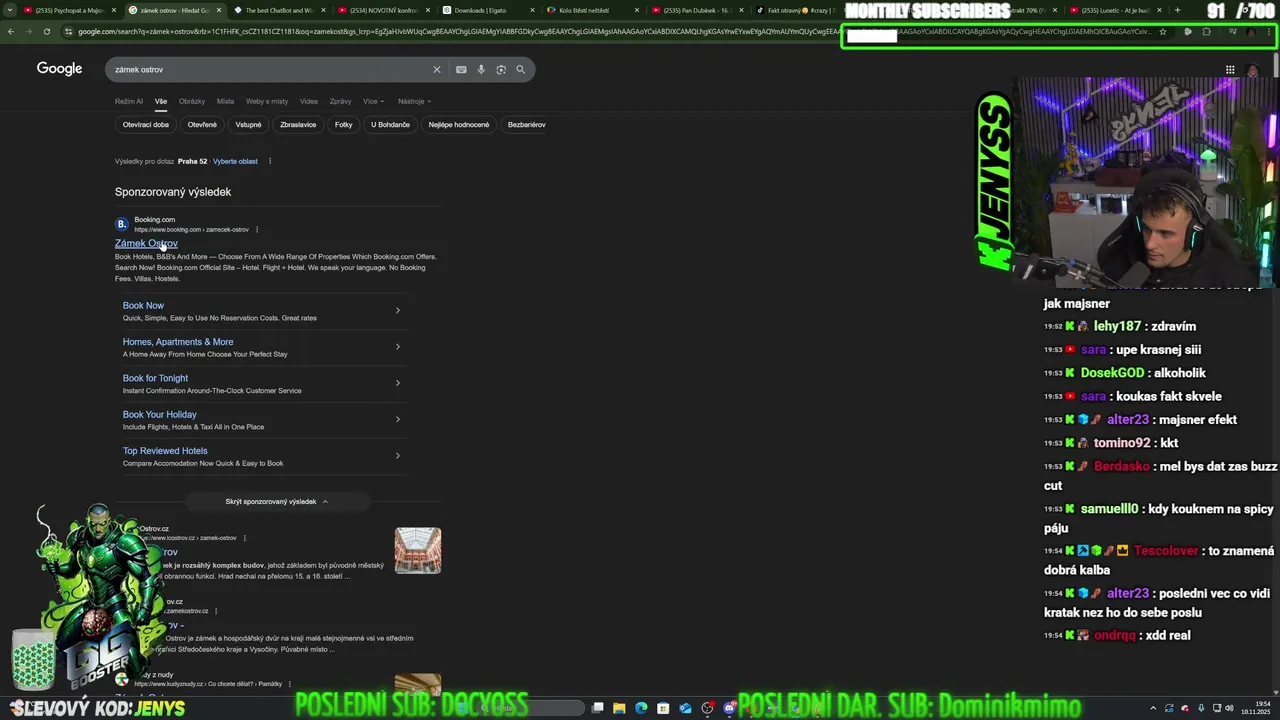Collapse with Skrýt sponzorovaný výsledek
The image size is (1280, 720).
277,502
